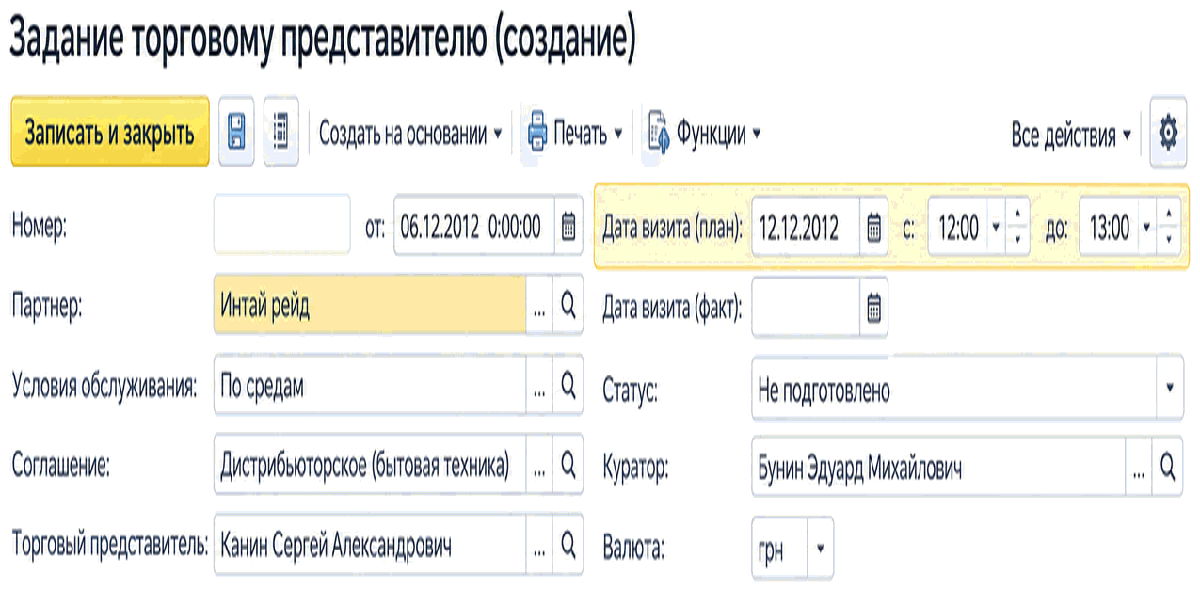Click ellipsis button in Соглашение field
The height and width of the screenshot is (590, 1200).
click(x=540, y=464)
